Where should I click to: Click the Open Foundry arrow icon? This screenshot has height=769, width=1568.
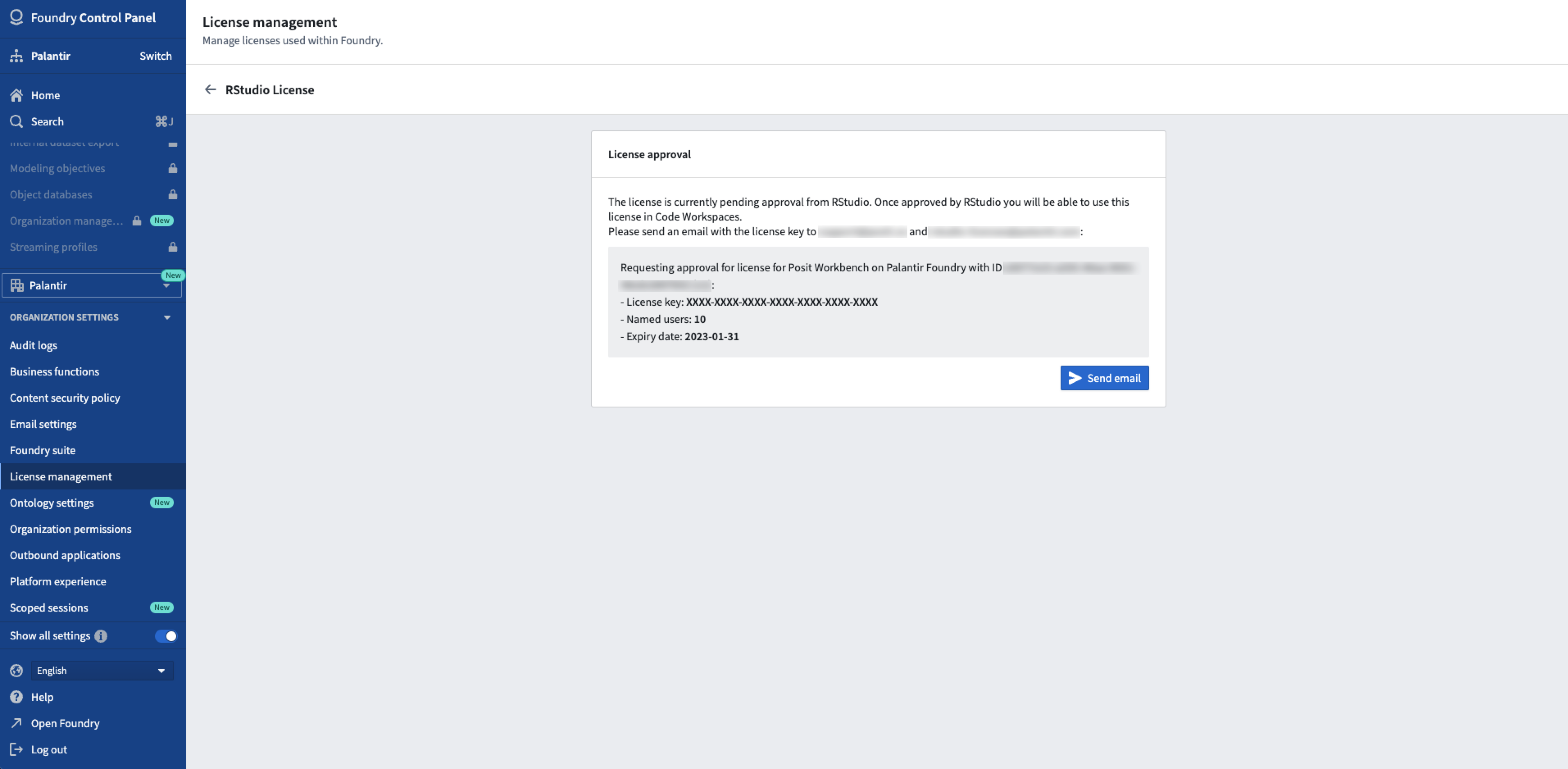click(16, 723)
